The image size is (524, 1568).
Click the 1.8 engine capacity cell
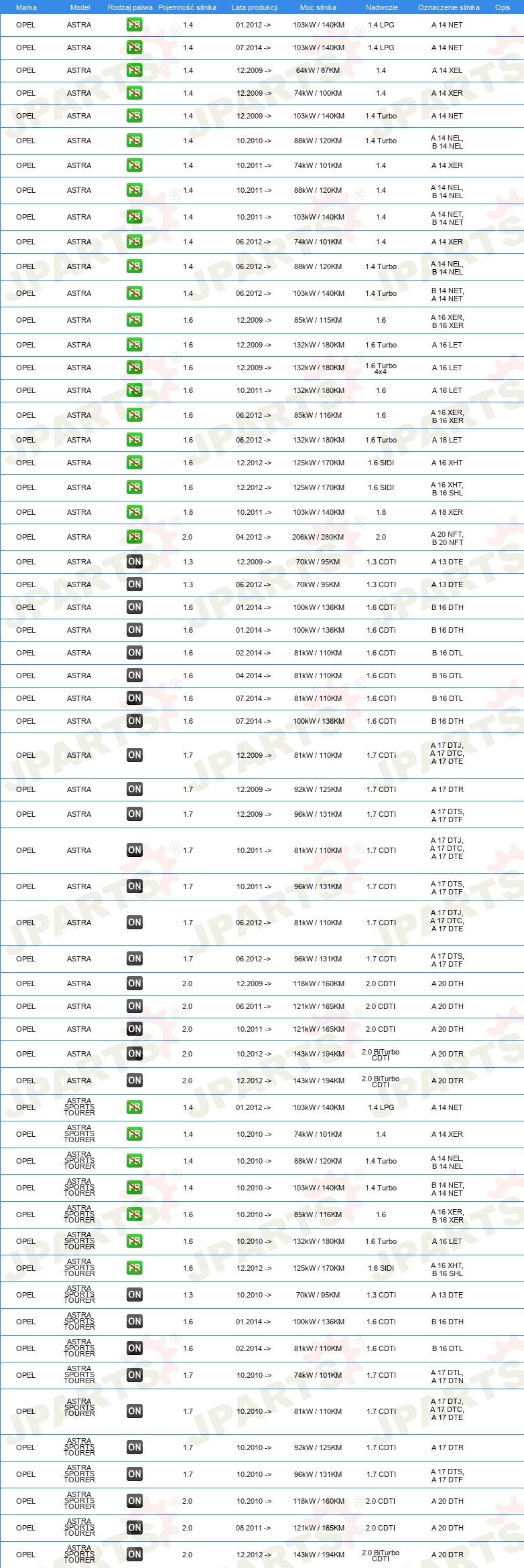pyautogui.click(x=188, y=512)
